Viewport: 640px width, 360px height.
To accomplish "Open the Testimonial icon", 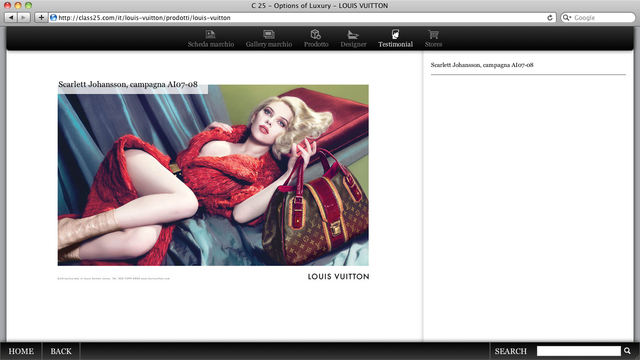I will tap(395, 34).
